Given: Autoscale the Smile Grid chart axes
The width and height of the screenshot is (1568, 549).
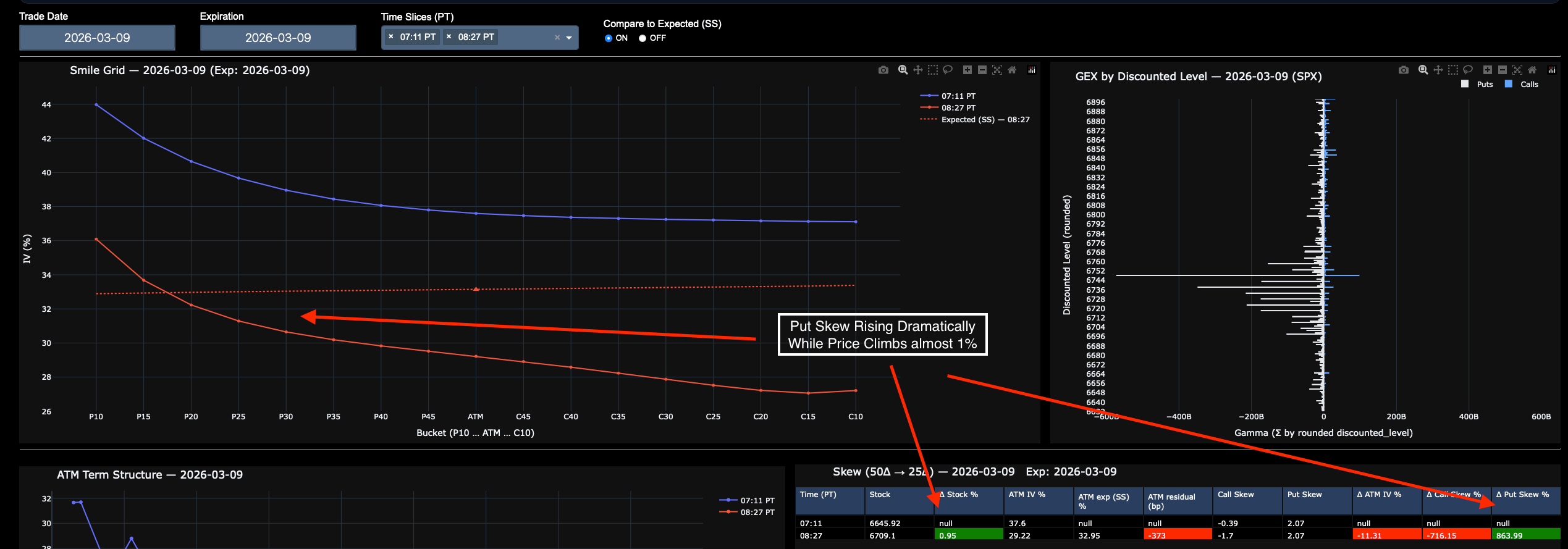Looking at the screenshot, I should [997, 70].
